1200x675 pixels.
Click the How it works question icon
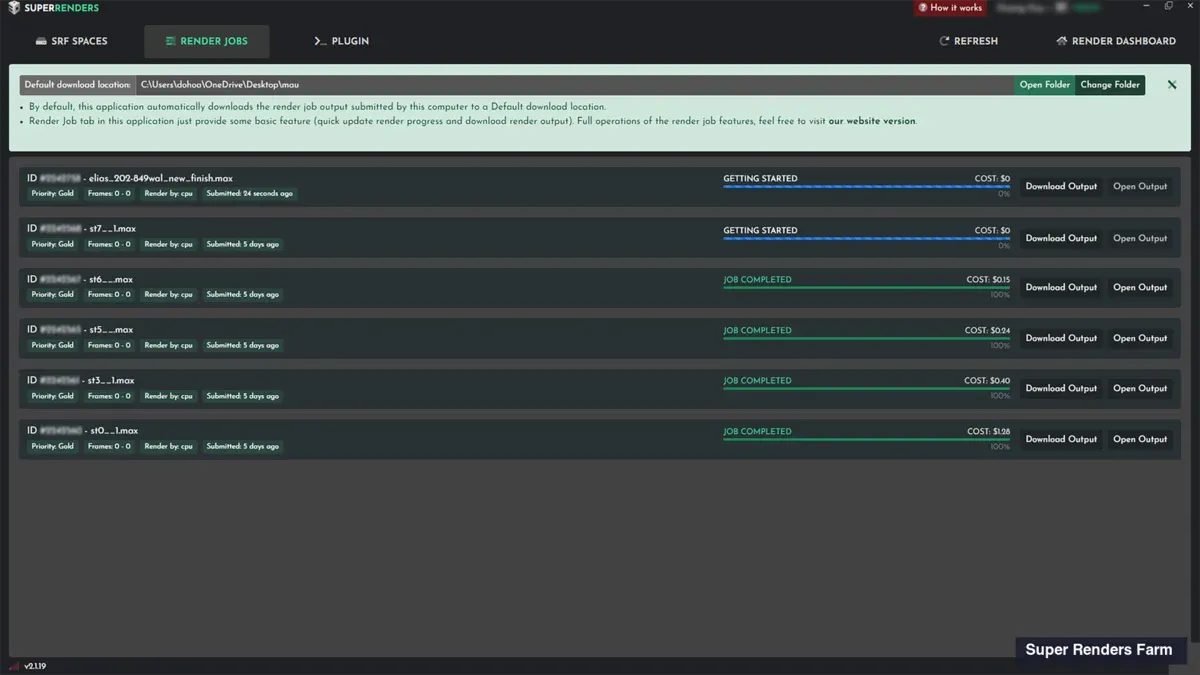click(922, 7)
